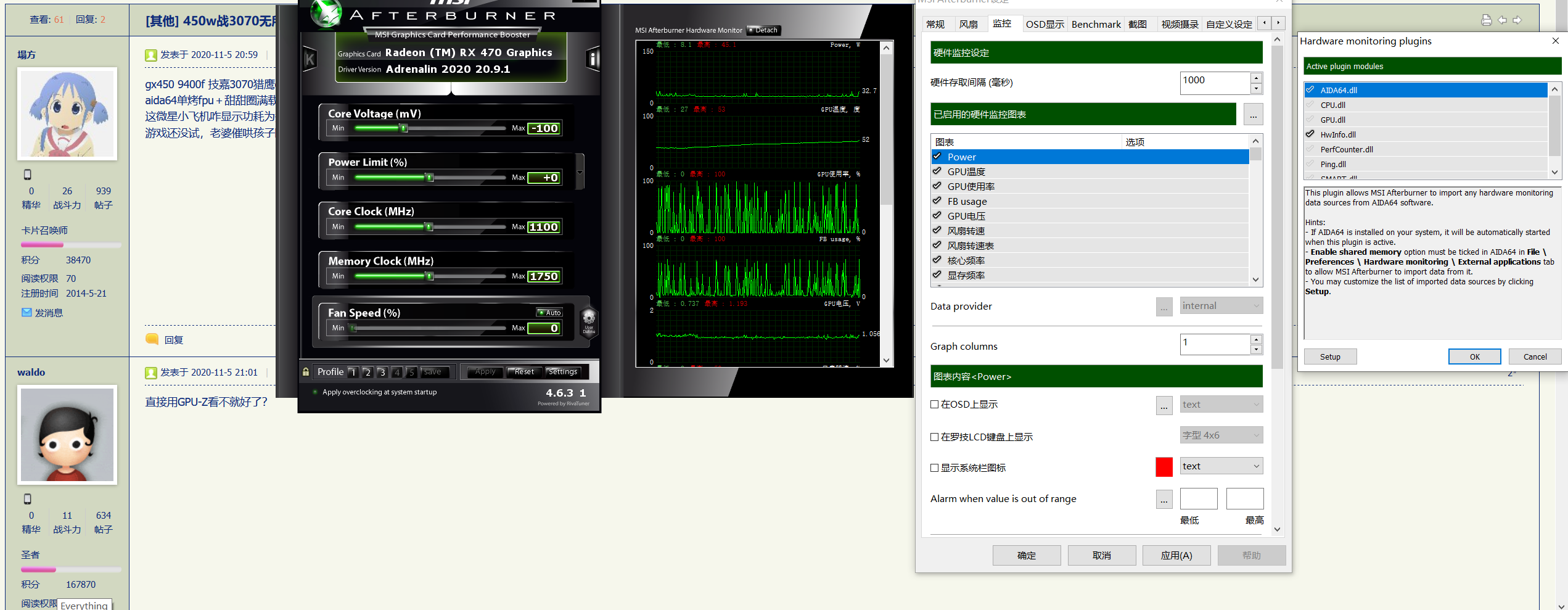
Task: Click the Afterburner Settings button
Action: coord(563,372)
